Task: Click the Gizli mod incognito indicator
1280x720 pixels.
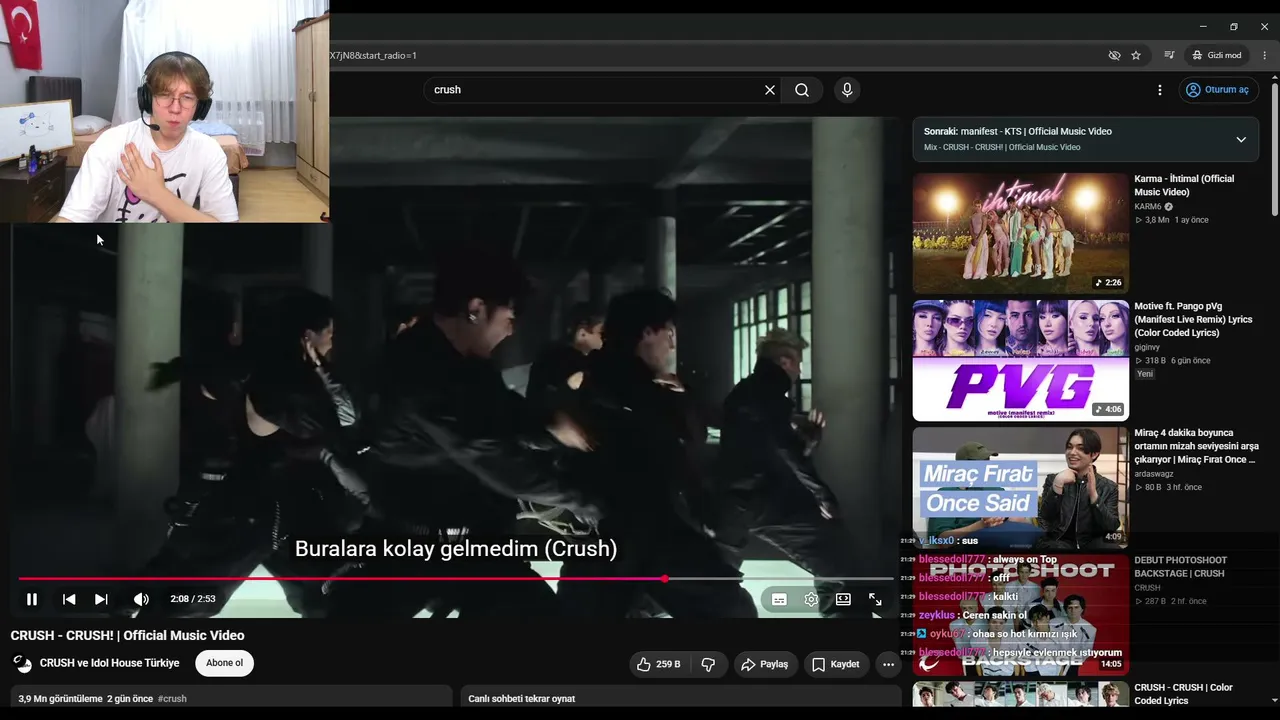Action: point(1216,55)
